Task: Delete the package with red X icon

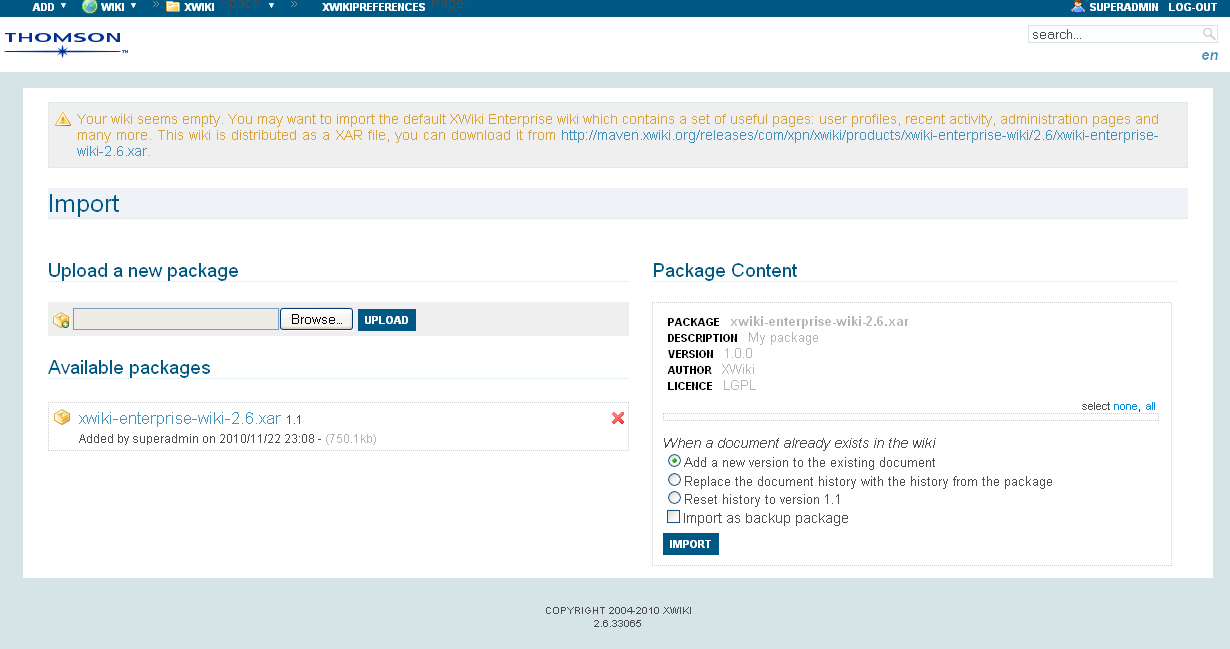Action: pyautogui.click(x=618, y=418)
